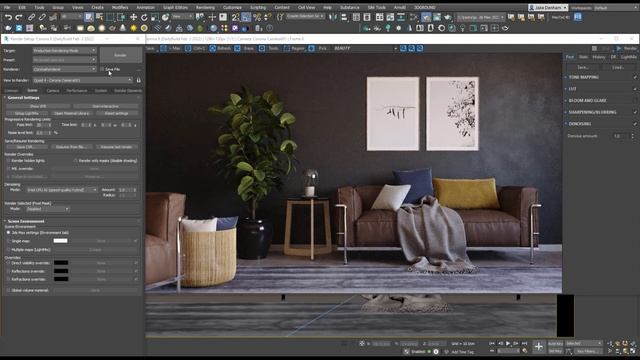Redo the last action
The image size is (640, 360).
(x=19, y=17)
